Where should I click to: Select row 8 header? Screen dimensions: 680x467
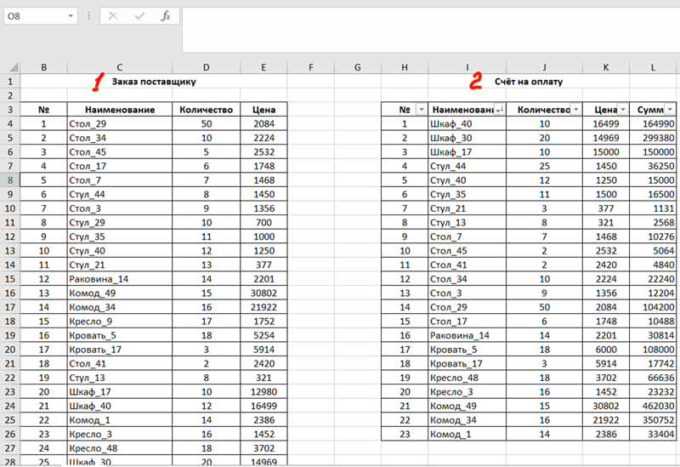[x=10, y=180]
